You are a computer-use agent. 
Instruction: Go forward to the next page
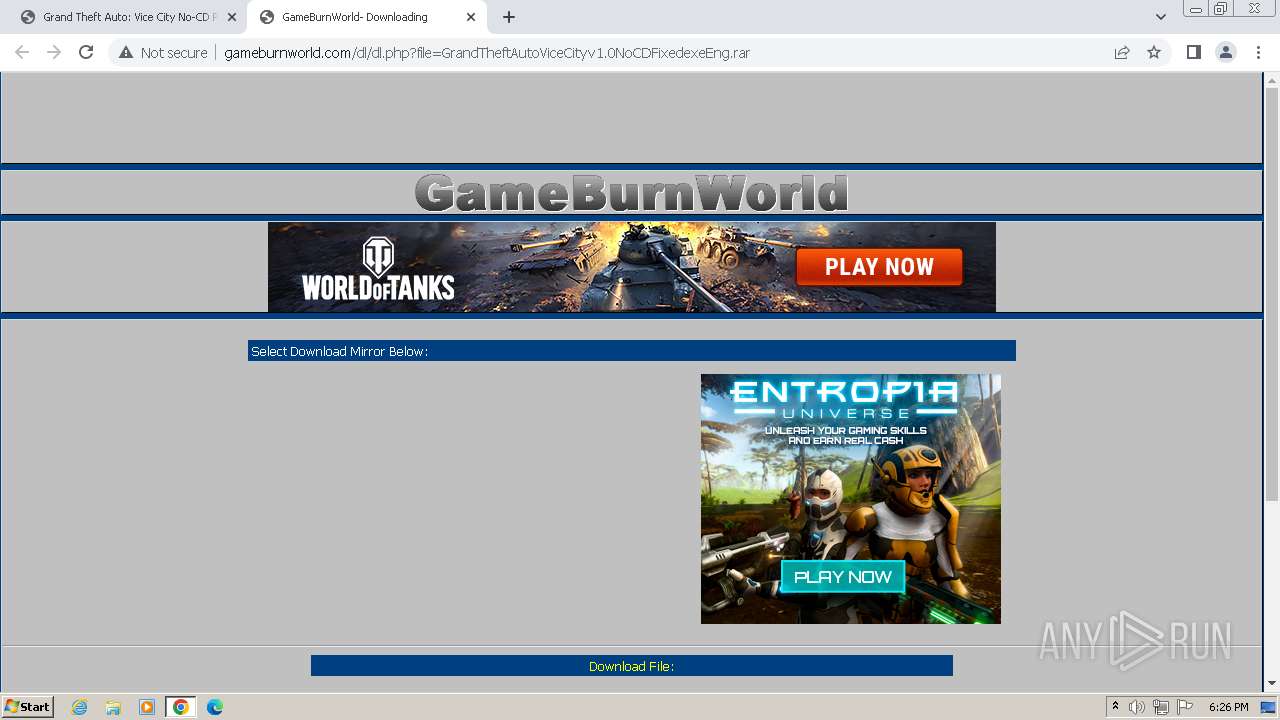click(x=54, y=52)
